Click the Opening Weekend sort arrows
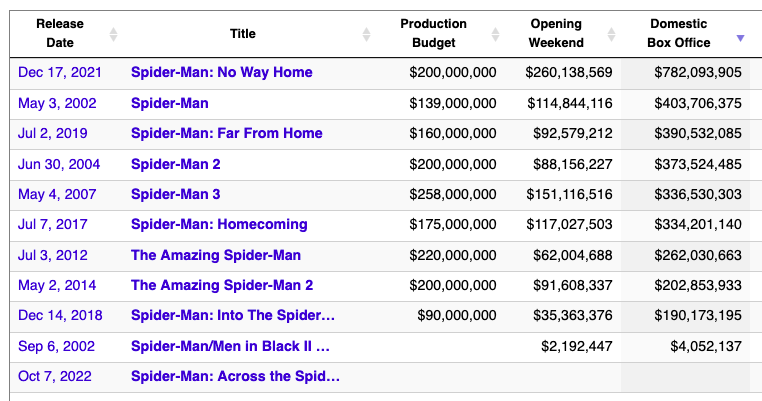Viewport: 762px width, 401px height. click(611, 34)
